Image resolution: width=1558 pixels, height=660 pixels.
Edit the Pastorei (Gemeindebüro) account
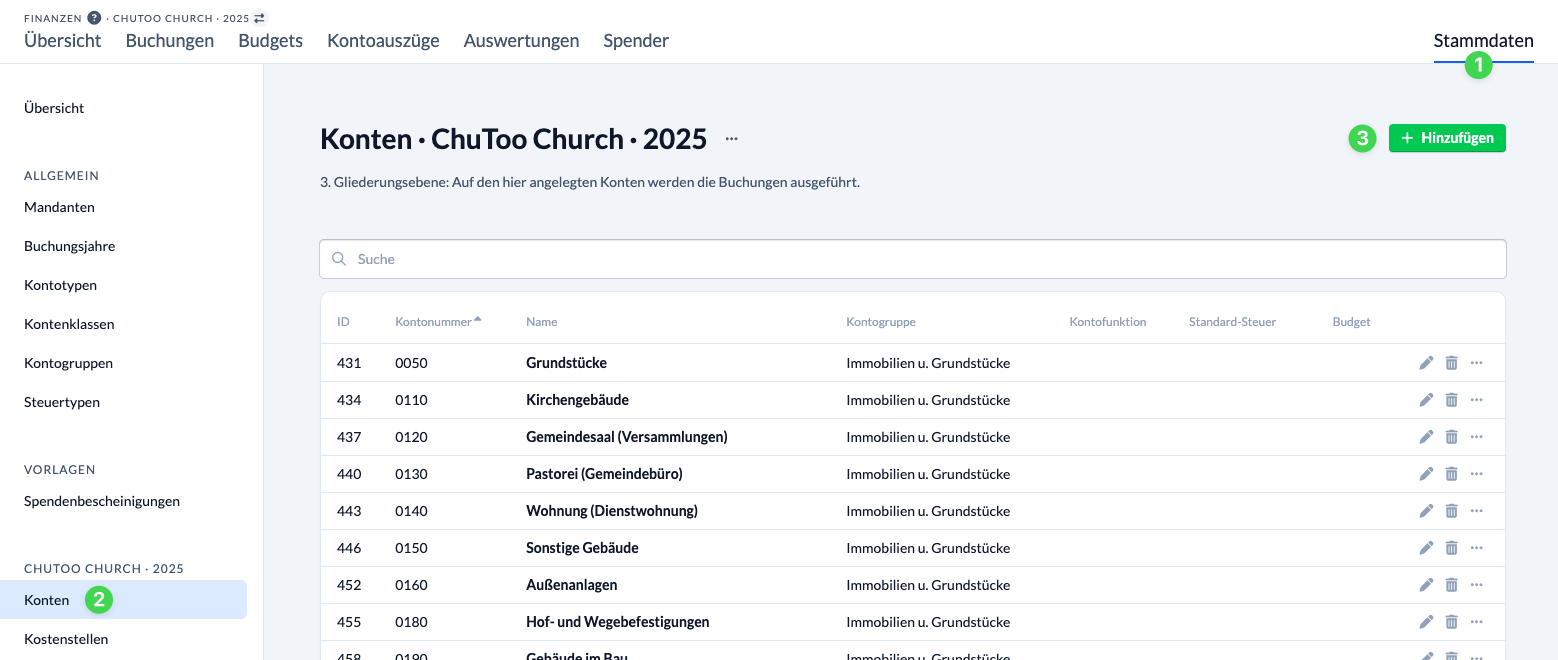click(1426, 474)
